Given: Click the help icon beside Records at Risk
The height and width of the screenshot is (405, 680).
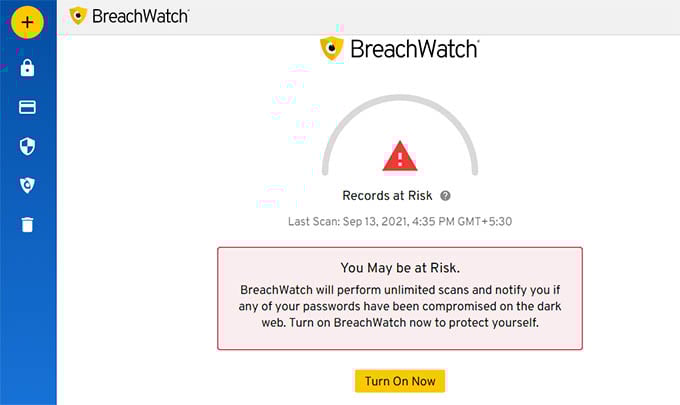Looking at the screenshot, I should [445, 196].
